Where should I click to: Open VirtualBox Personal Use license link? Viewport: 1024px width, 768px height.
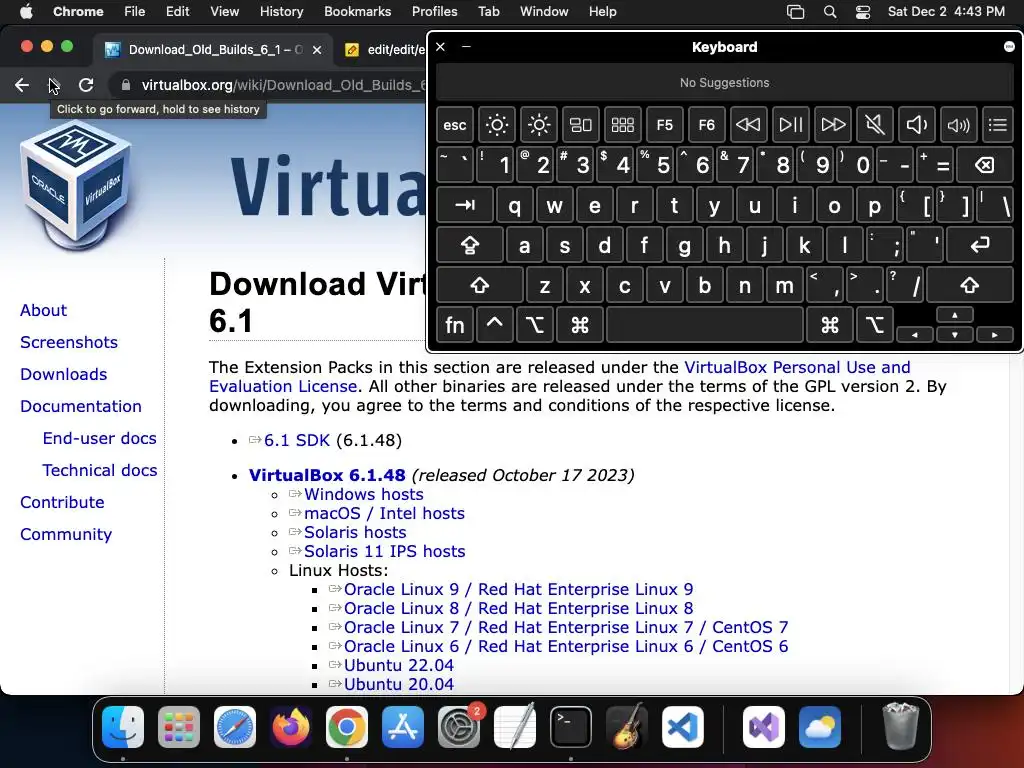point(797,367)
